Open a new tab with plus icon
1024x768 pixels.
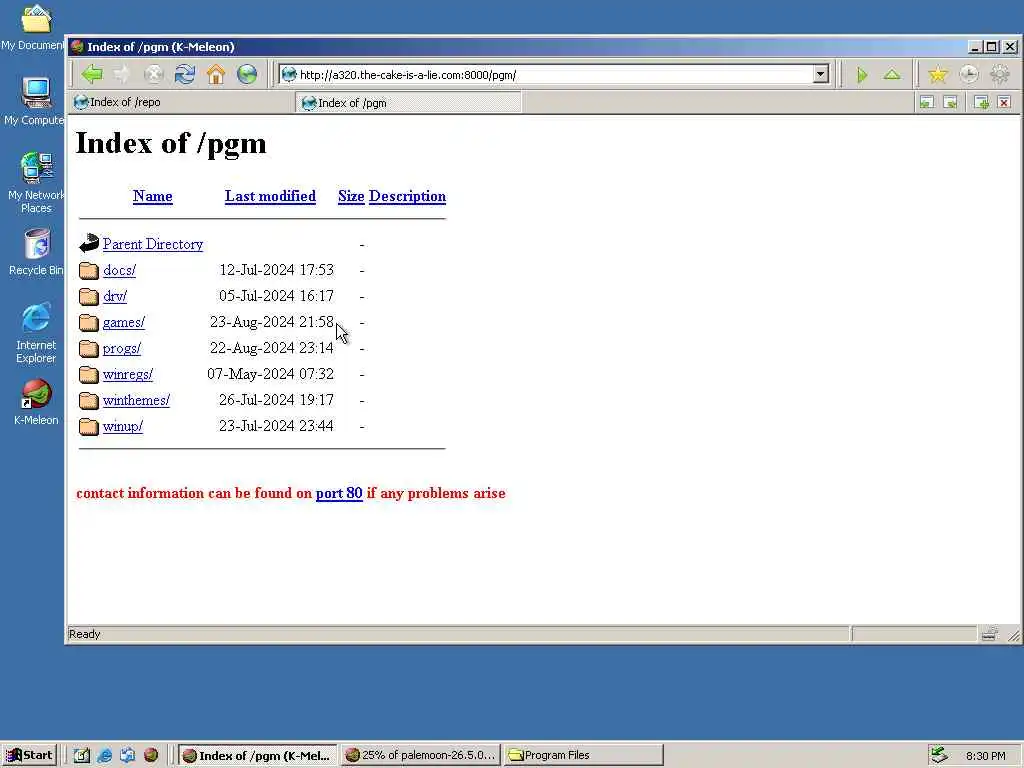981,103
